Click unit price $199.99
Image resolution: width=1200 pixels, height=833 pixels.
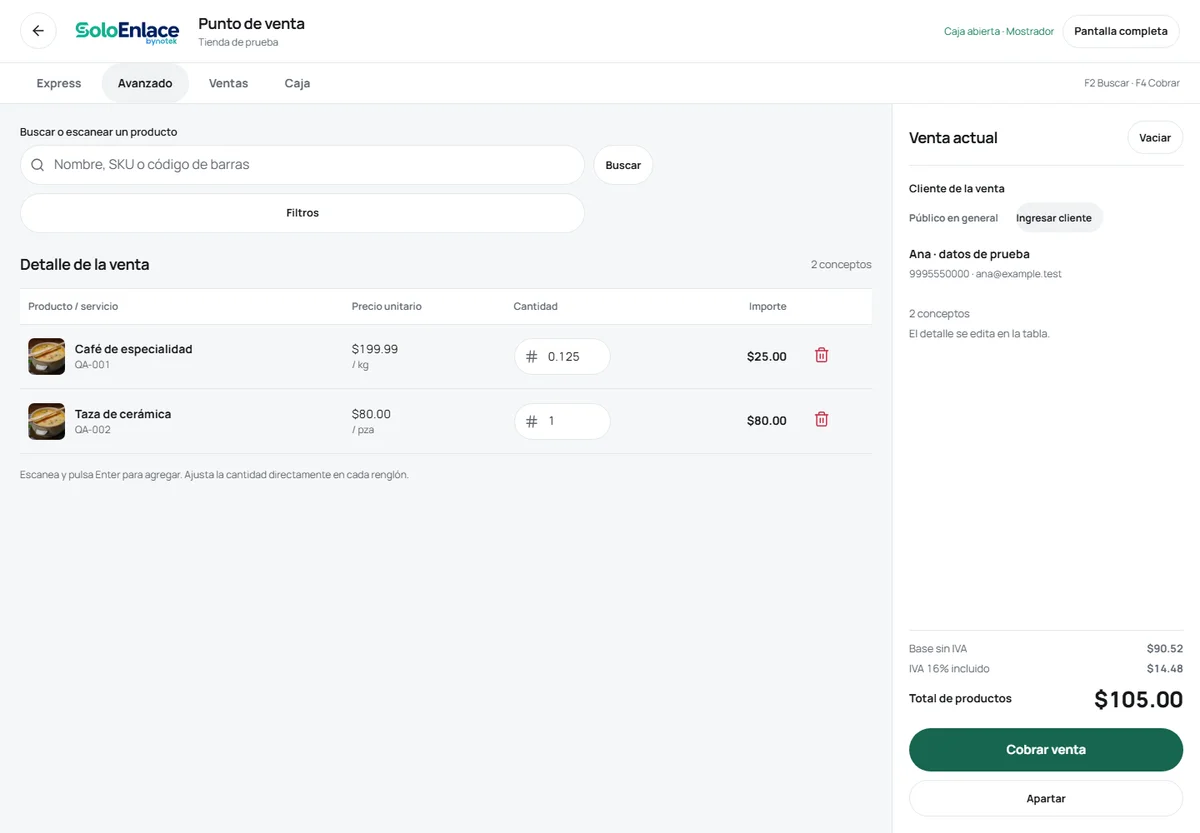(x=375, y=349)
